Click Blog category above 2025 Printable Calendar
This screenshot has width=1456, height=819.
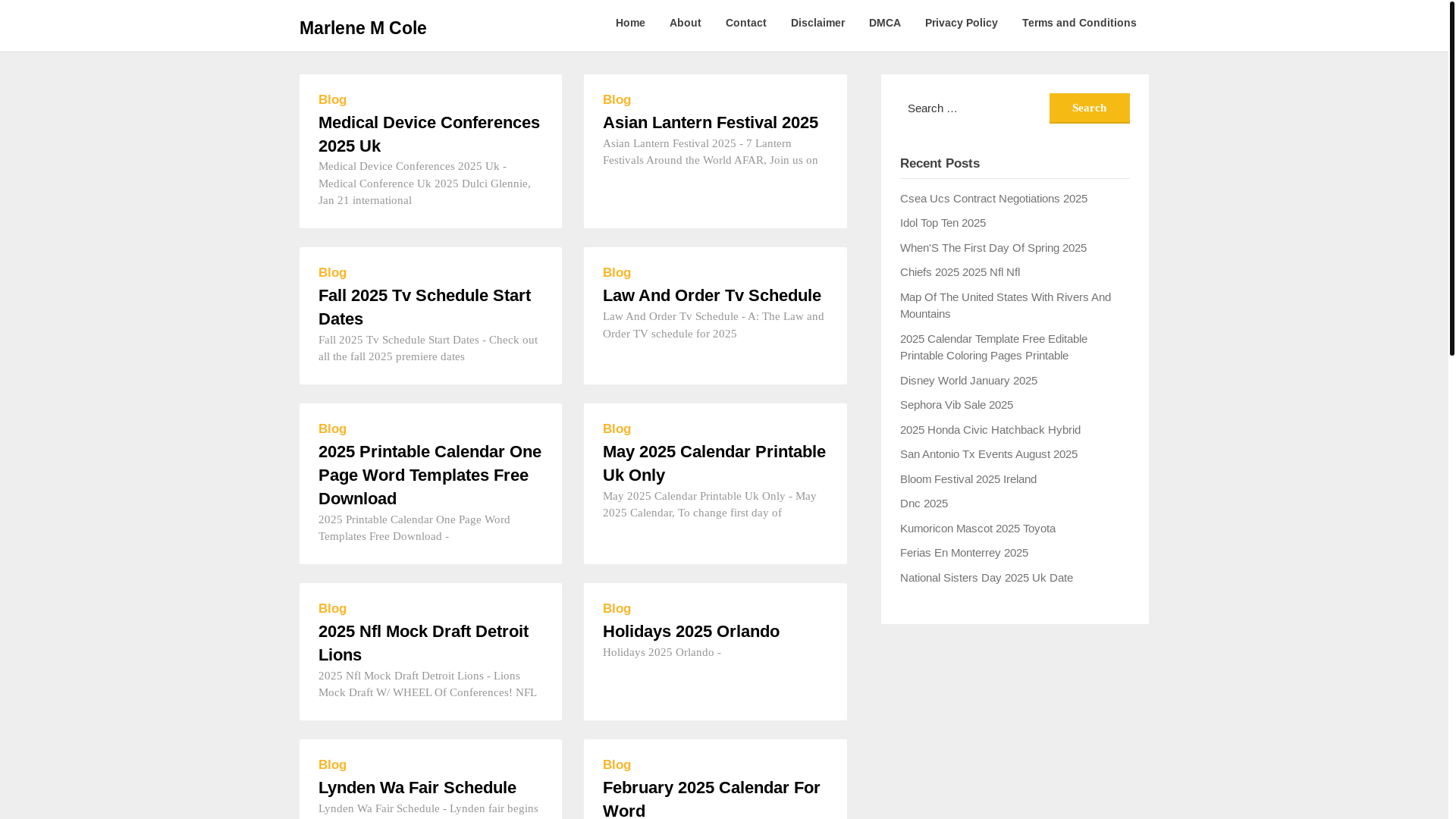tap(332, 428)
